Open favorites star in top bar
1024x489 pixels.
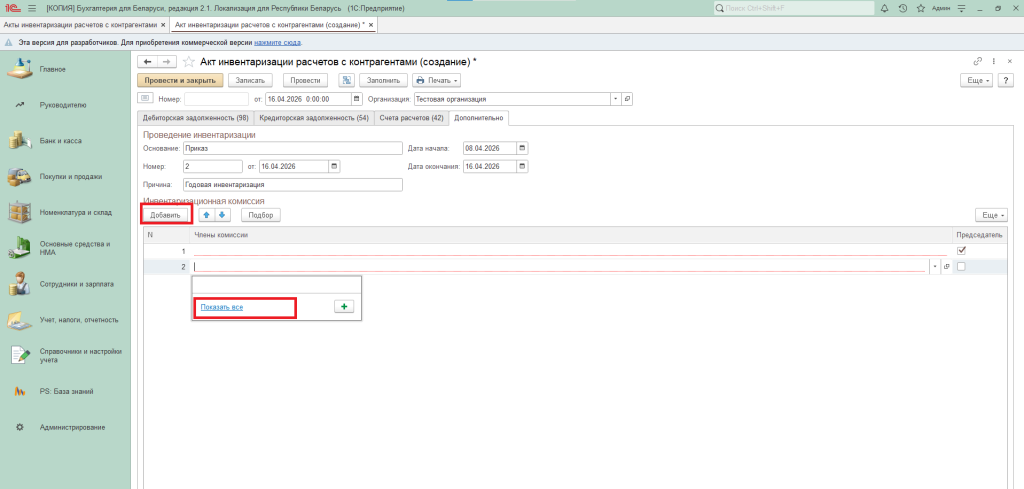point(919,8)
